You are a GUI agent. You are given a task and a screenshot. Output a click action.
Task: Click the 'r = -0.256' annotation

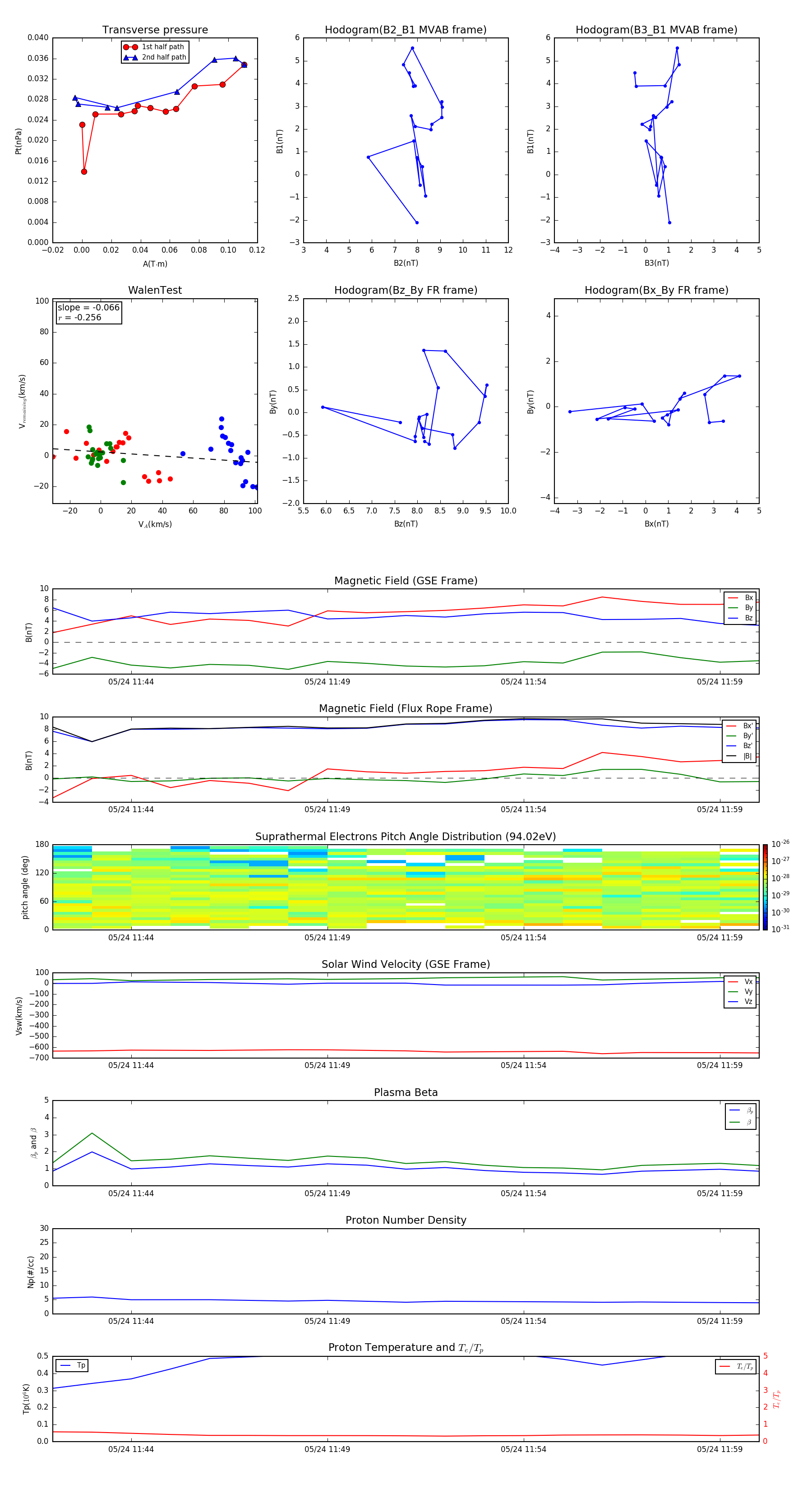click(x=80, y=317)
